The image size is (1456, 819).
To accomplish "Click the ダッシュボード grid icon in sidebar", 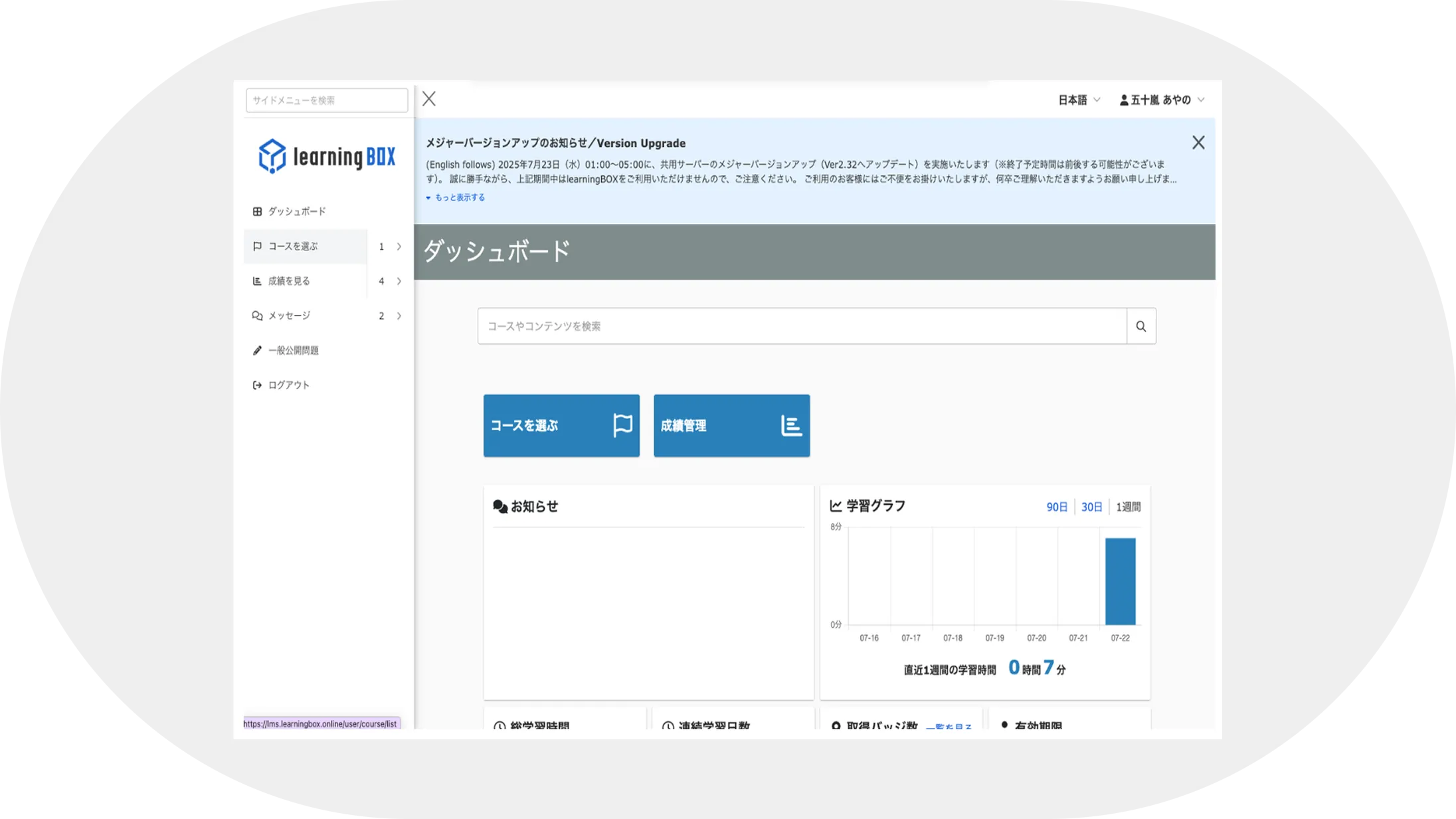I will (x=257, y=211).
